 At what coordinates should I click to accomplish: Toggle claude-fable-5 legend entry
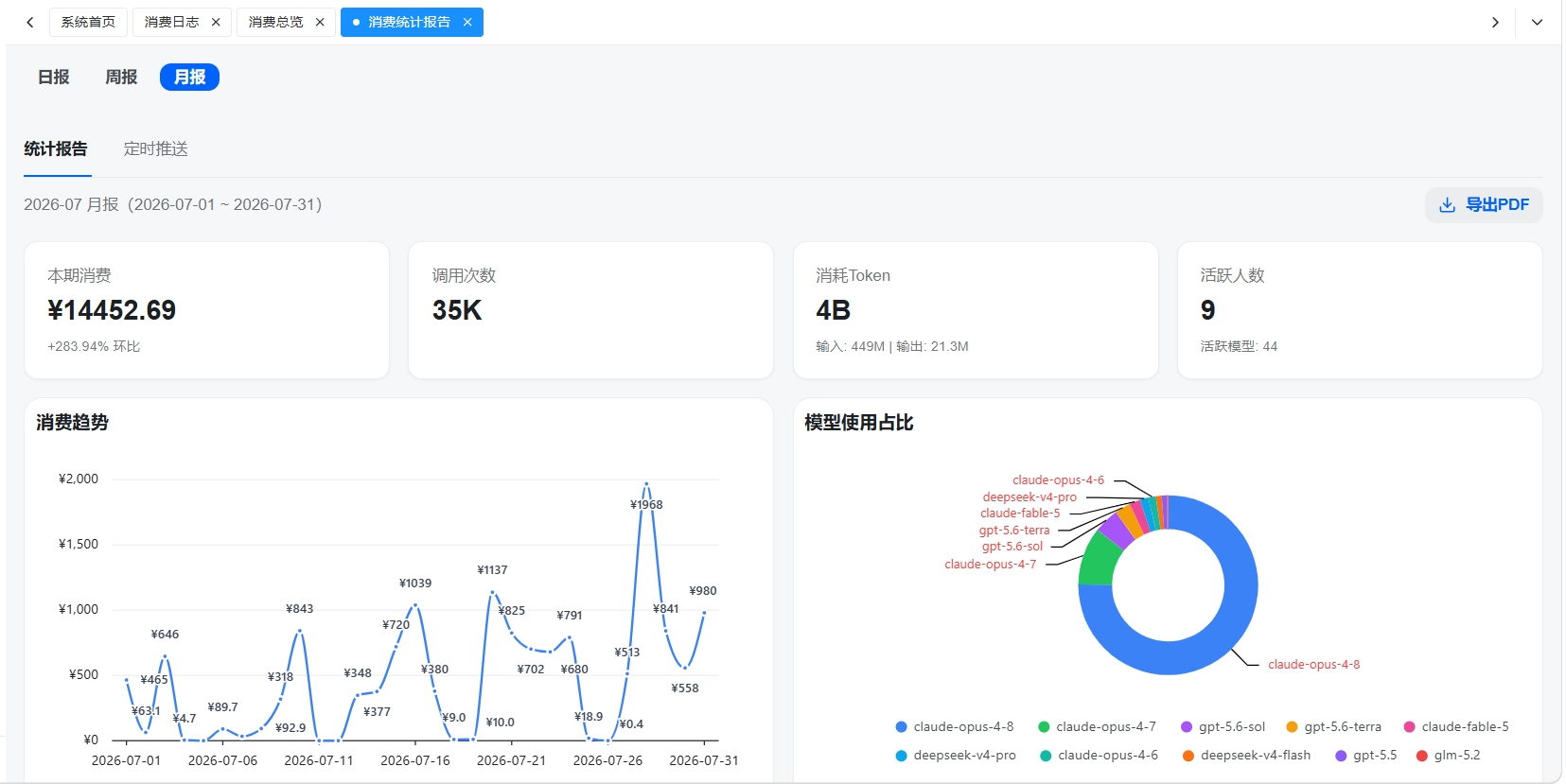tap(1455, 727)
